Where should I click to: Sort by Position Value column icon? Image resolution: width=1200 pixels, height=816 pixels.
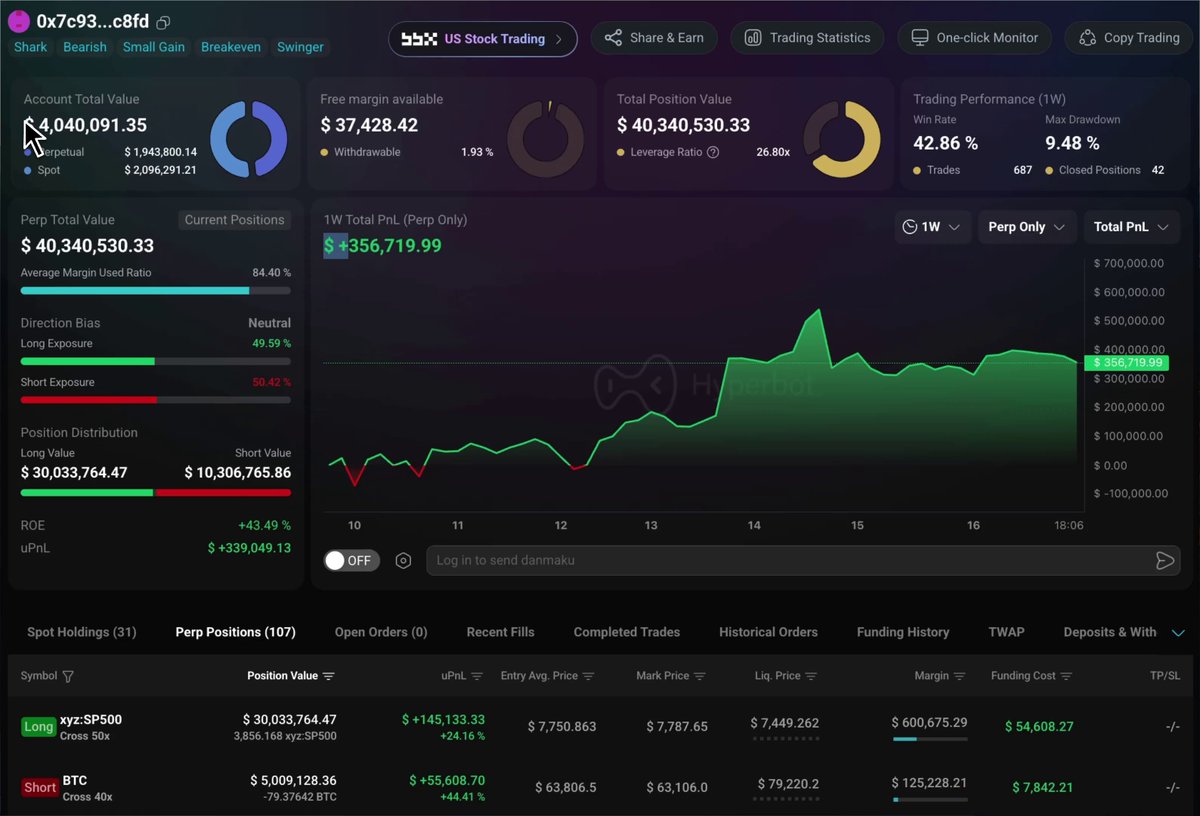pyautogui.click(x=328, y=676)
